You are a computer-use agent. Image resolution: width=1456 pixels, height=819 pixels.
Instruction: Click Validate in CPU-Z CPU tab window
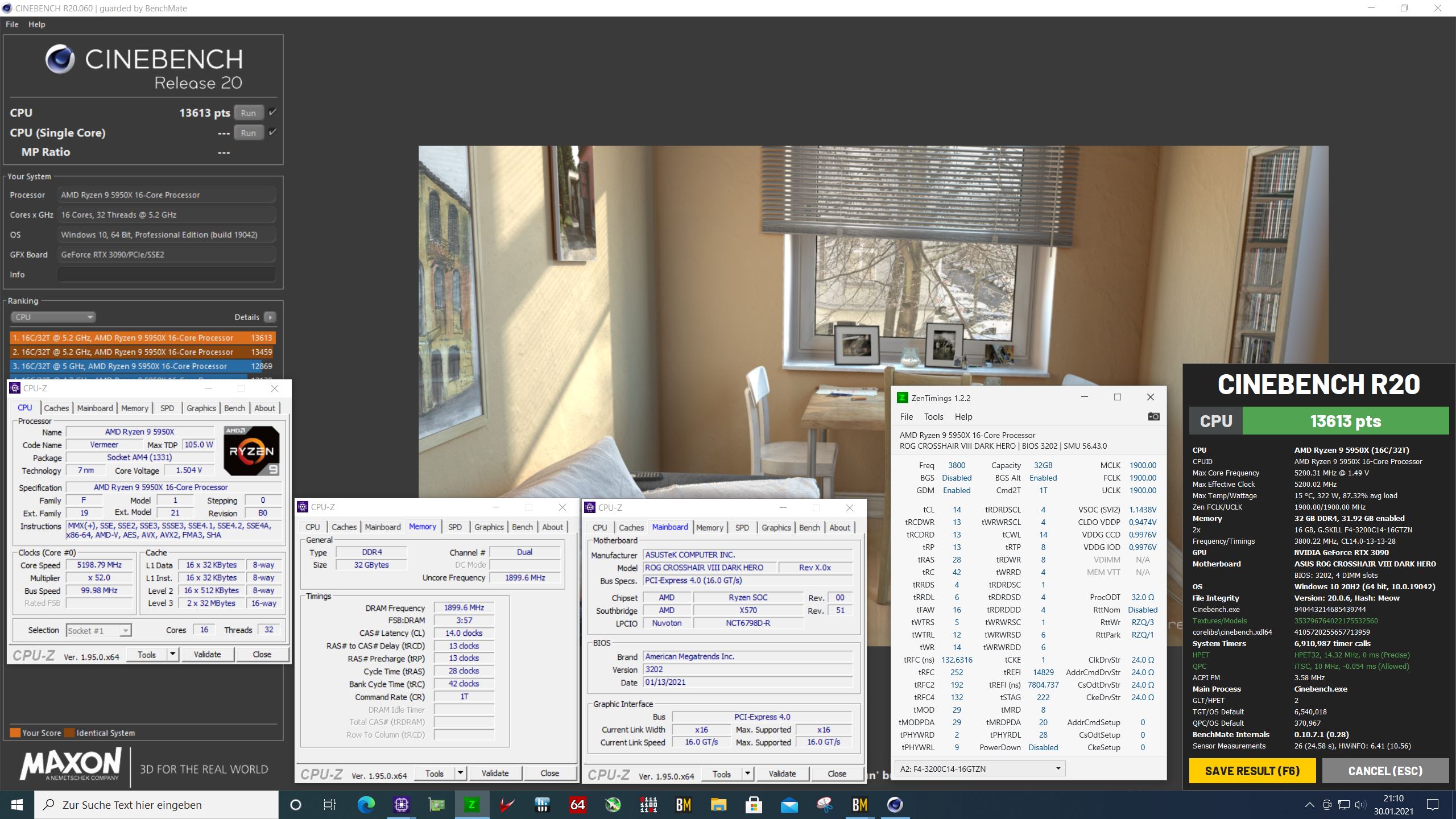point(207,655)
